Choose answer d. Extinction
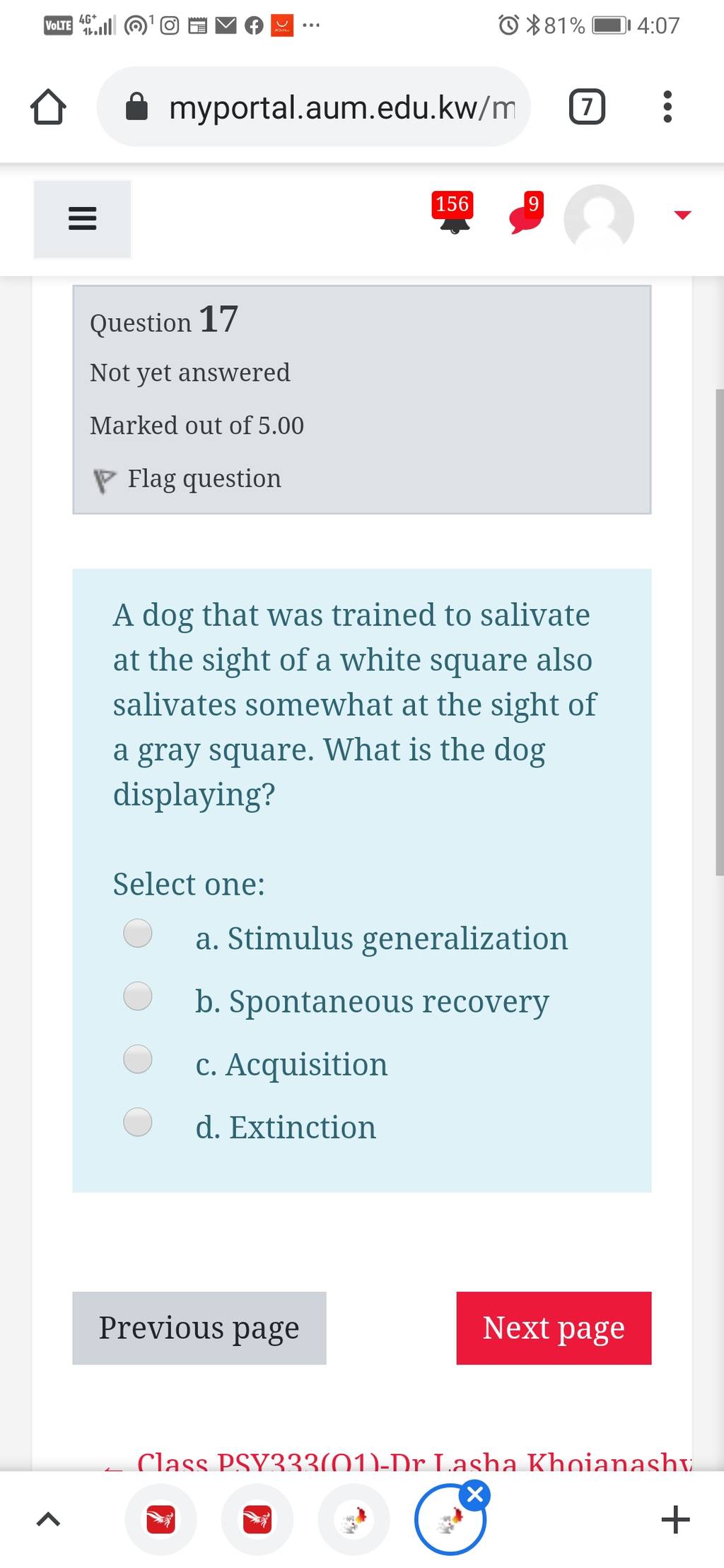This screenshot has height=1568, width=724. click(138, 1121)
